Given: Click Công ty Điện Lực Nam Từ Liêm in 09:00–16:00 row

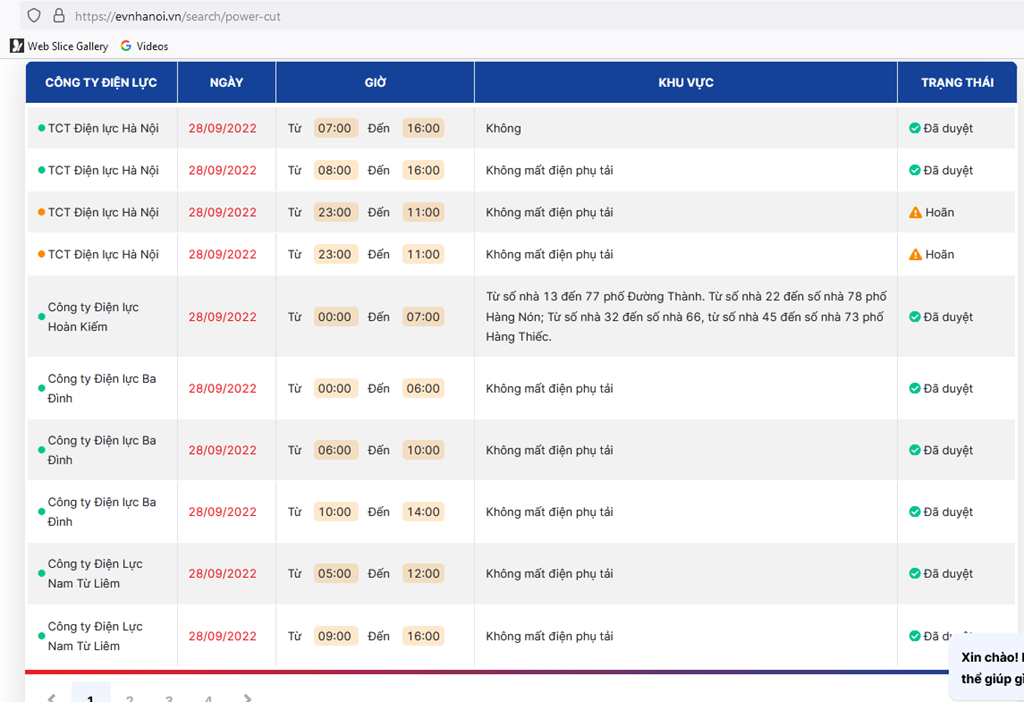Looking at the screenshot, I should tap(95, 636).
